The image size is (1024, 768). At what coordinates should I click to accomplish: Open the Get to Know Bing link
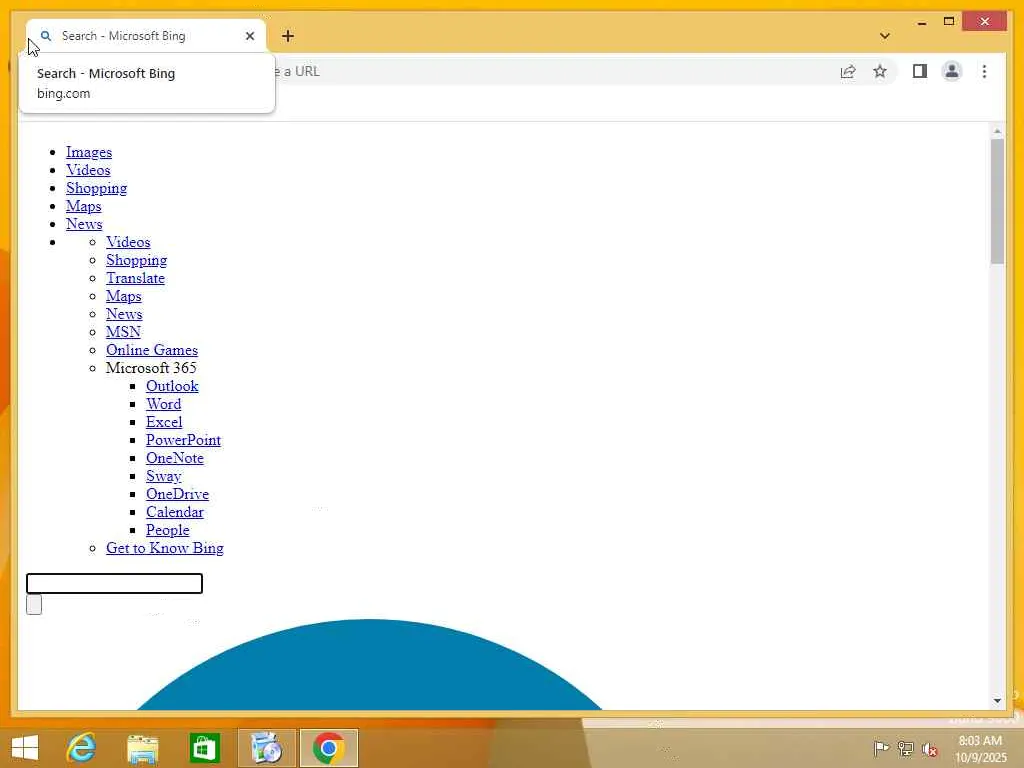165,549
